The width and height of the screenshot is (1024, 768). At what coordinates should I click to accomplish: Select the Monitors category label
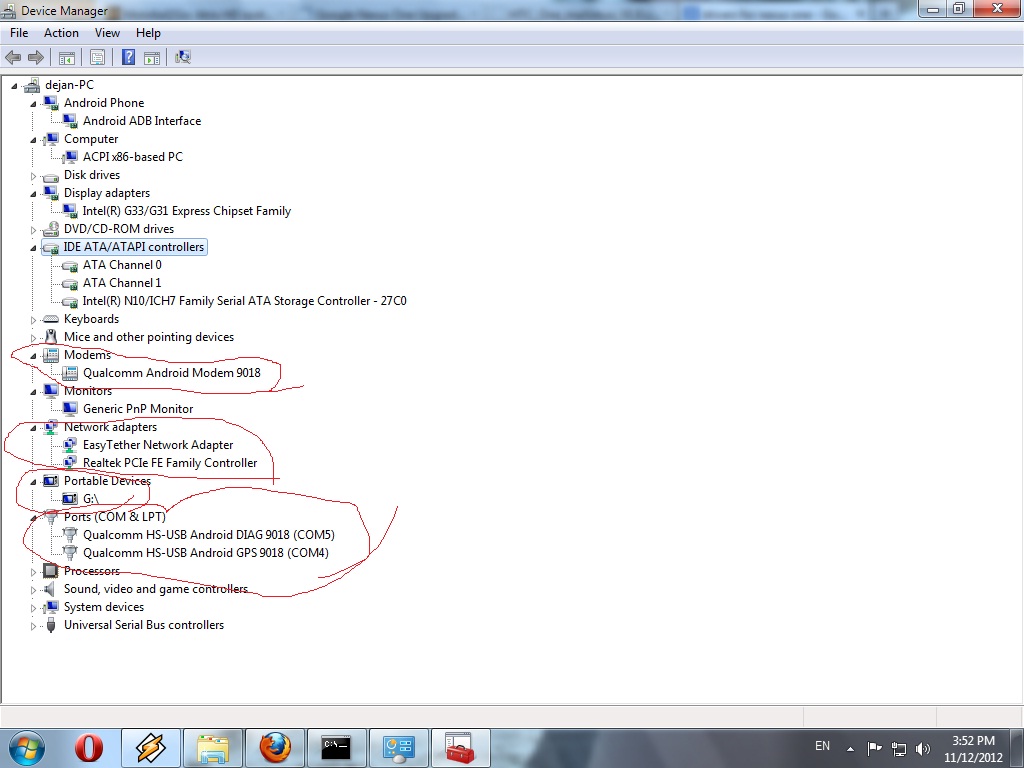(88, 391)
